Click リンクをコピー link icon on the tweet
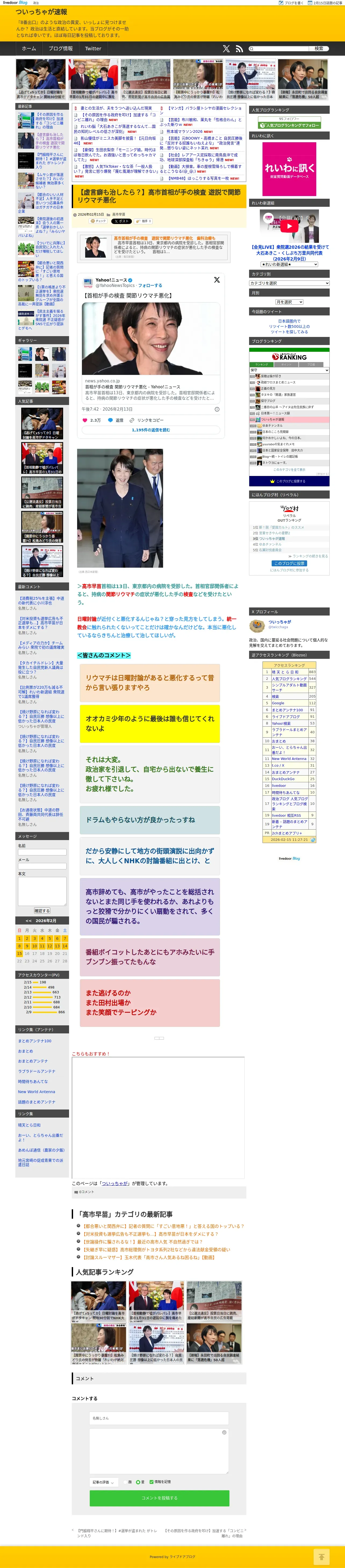345x1568 pixels. [x=132, y=420]
